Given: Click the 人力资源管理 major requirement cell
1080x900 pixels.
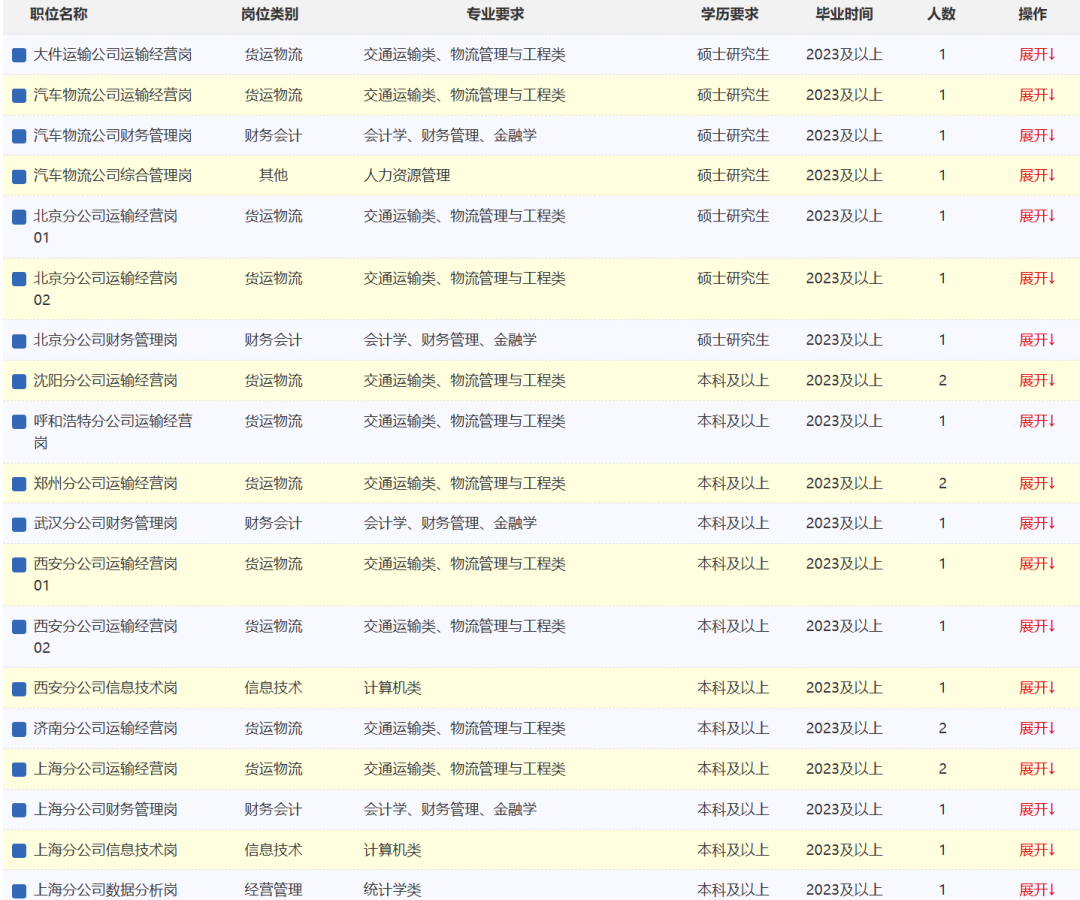Looking at the screenshot, I should click(x=407, y=176).
